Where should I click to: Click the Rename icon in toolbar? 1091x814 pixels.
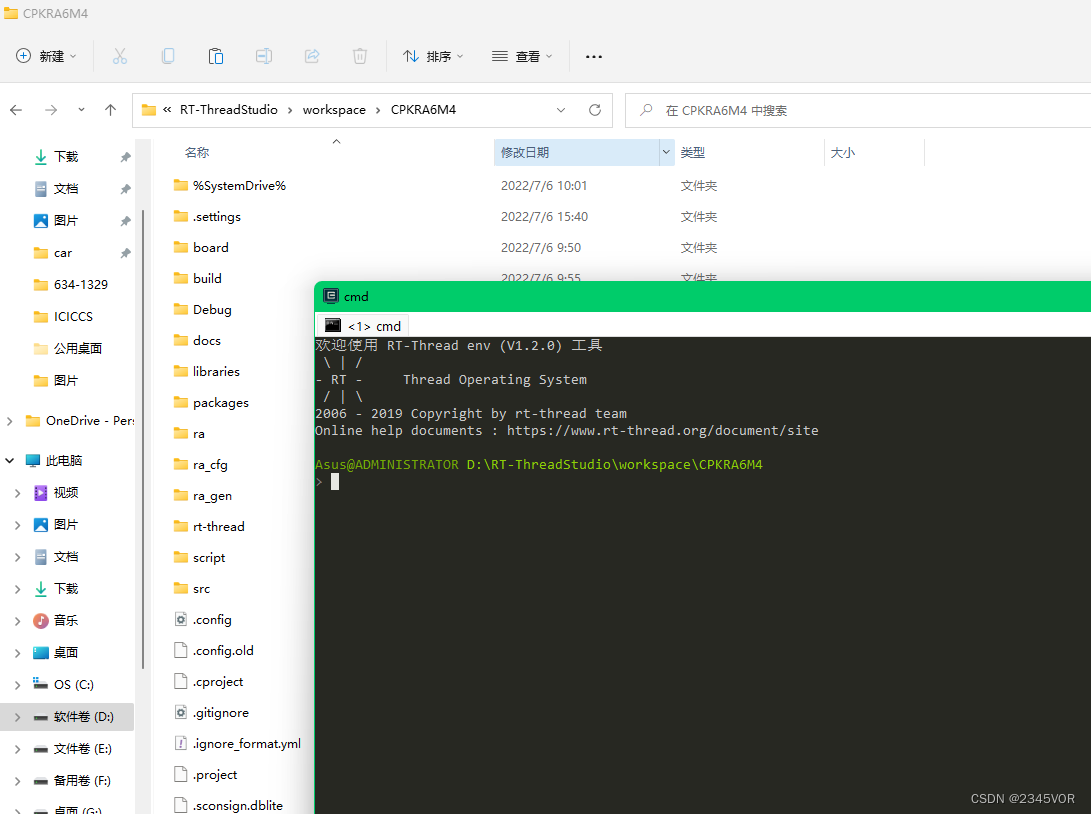pyautogui.click(x=264, y=56)
